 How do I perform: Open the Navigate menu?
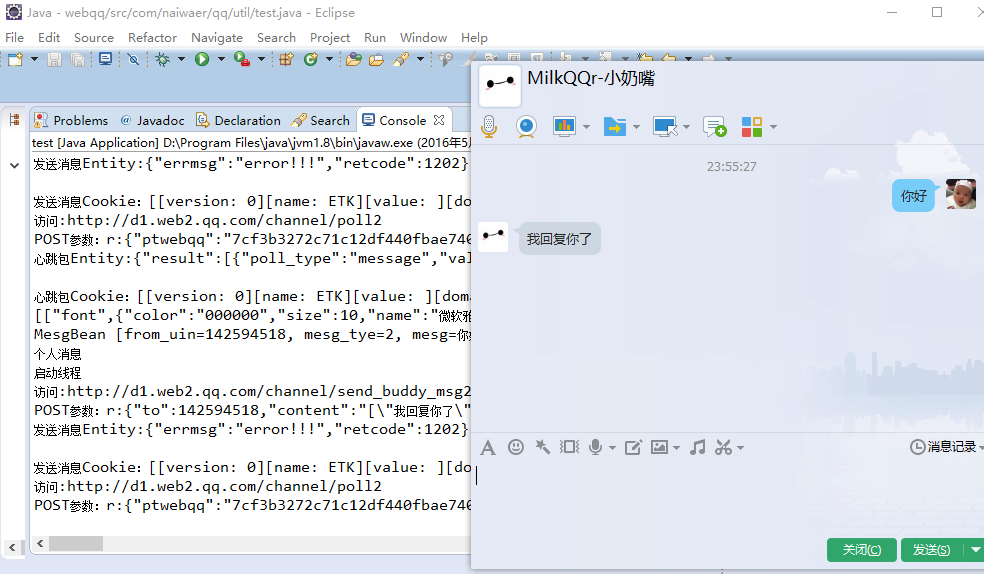click(x=217, y=38)
